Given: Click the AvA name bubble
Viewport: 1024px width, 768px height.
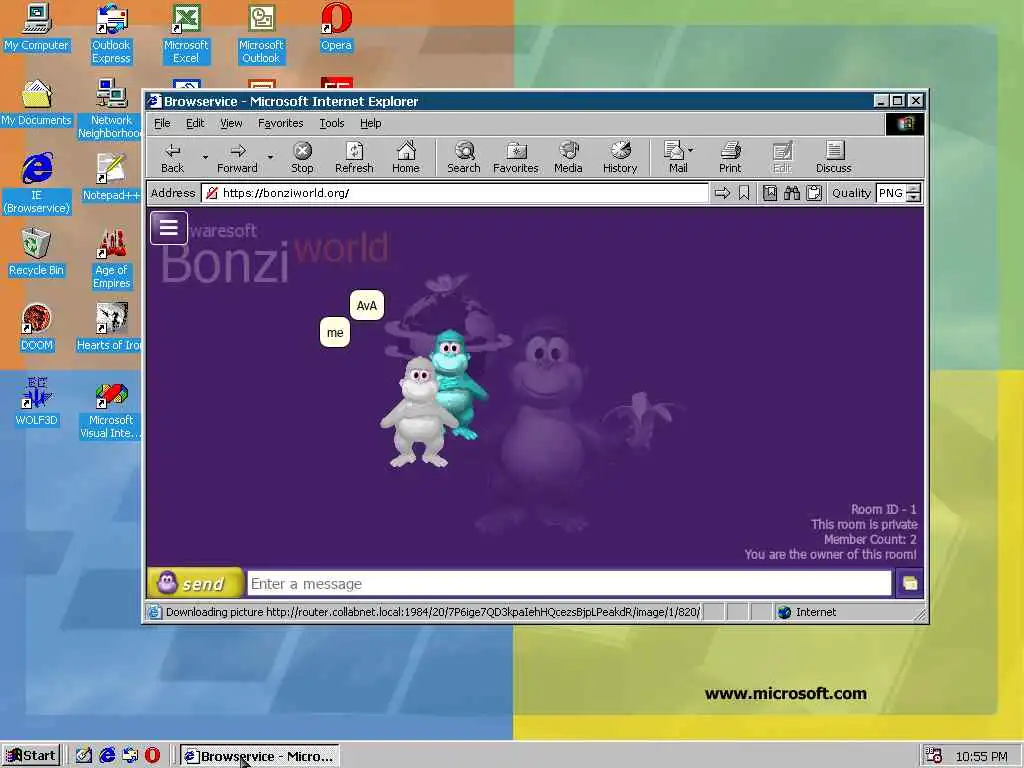Looking at the screenshot, I should click(x=367, y=306).
